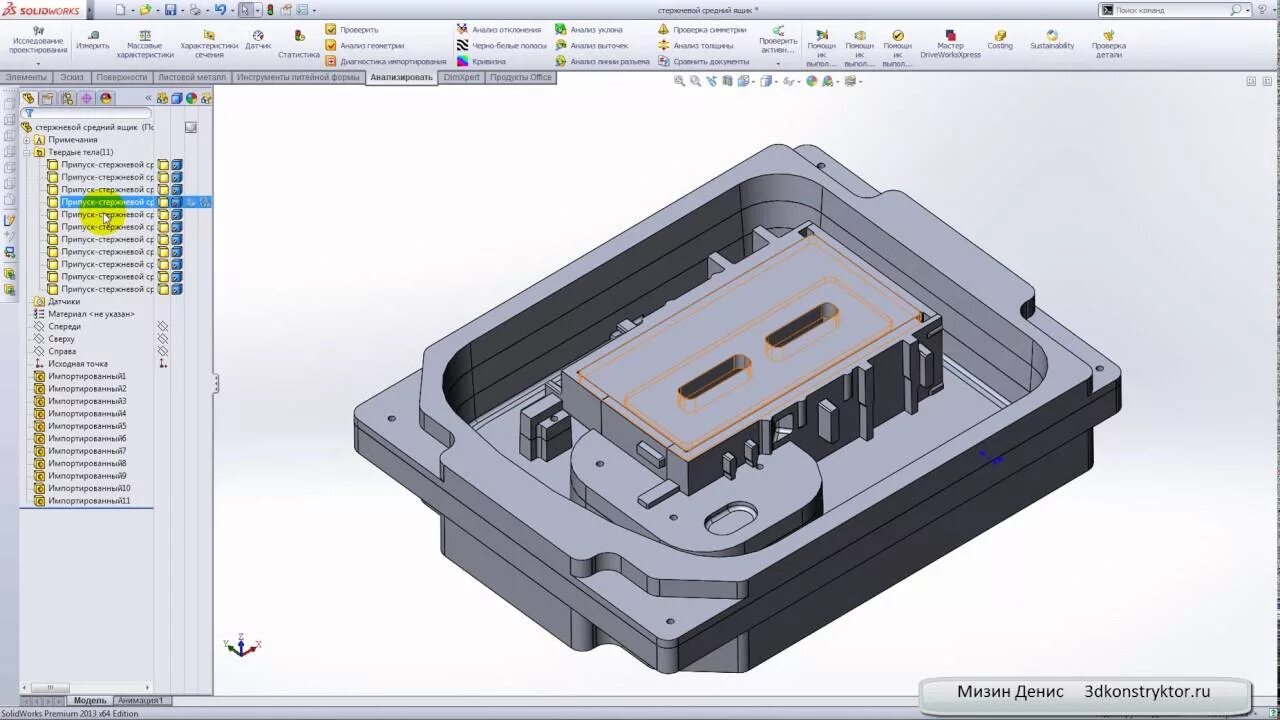Image resolution: width=1280 pixels, height=720 pixels.
Task: Switch to the Элементы tab
Action: [x=25, y=77]
